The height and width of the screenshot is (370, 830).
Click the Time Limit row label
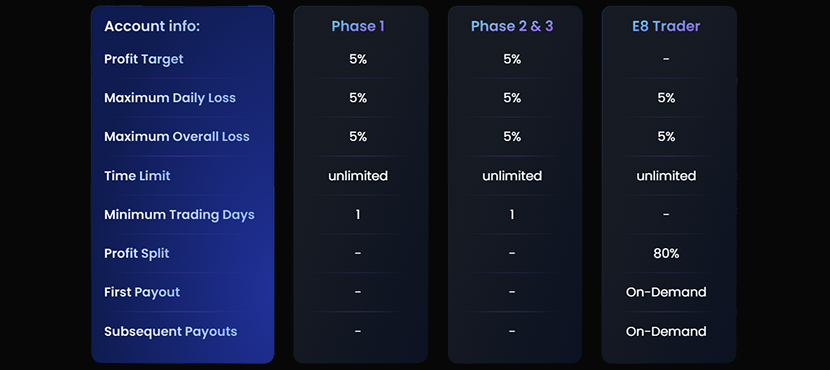(137, 176)
